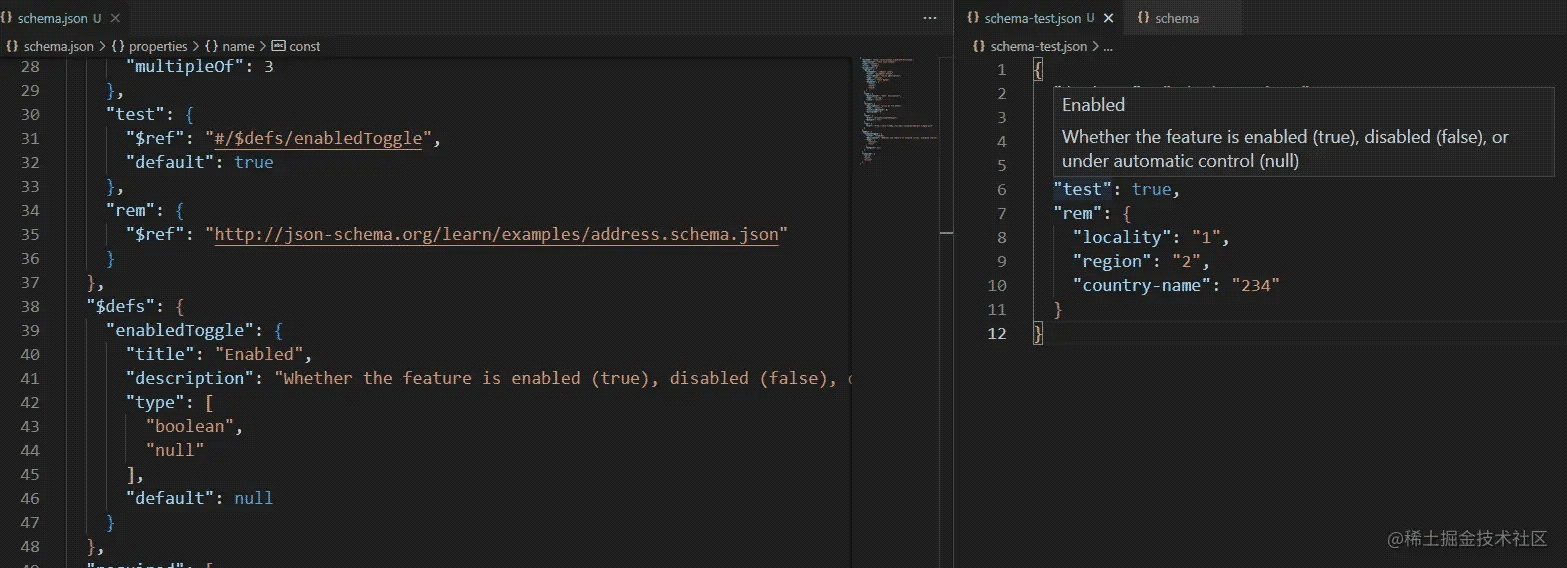Click the true value in schema-test.json line 6
The height and width of the screenshot is (568, 1567).
[x=1152, y=189]
